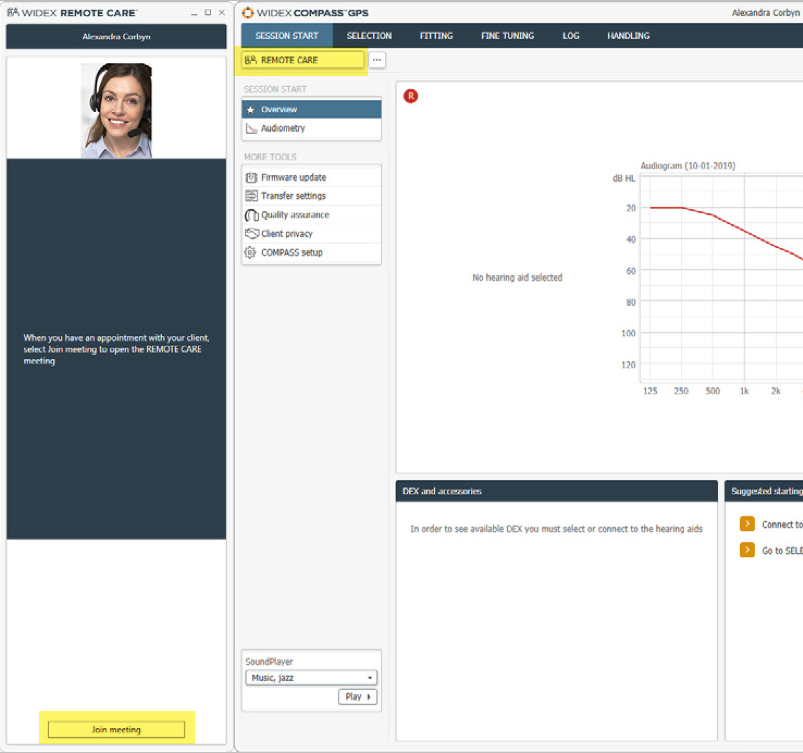This screenshot has width=803, height=753.
Task: Click the No hearing aid selected text
Action: (x=517, y=277)
